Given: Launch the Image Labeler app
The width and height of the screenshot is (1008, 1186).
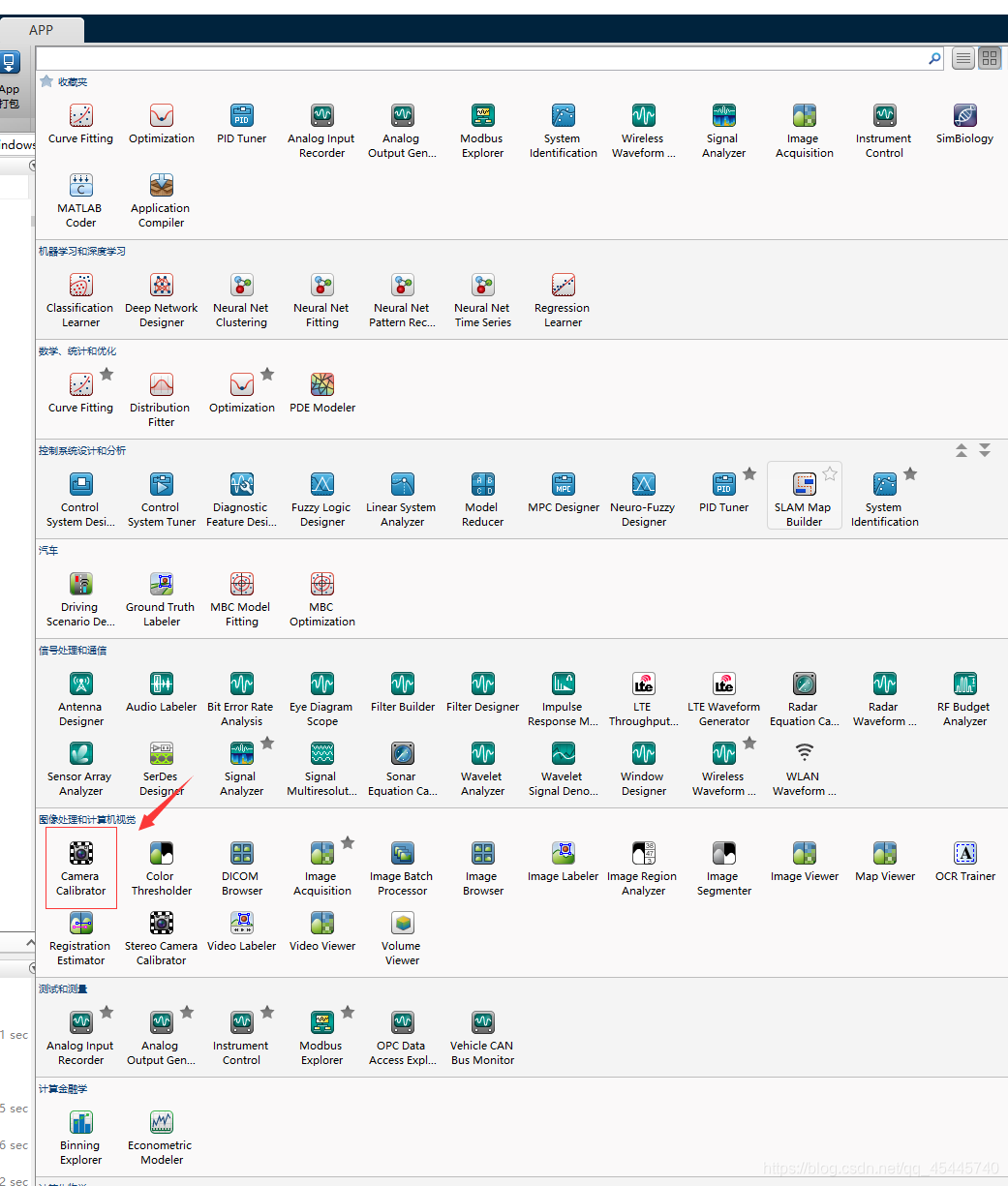Looking at the screenshot, I should (x=564, y=861).
